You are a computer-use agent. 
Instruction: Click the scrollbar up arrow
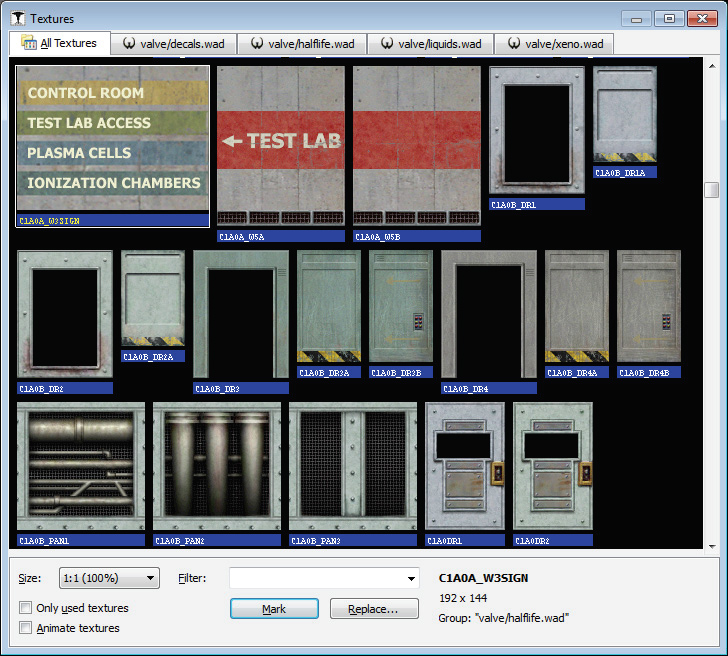(x=712, y=66)
